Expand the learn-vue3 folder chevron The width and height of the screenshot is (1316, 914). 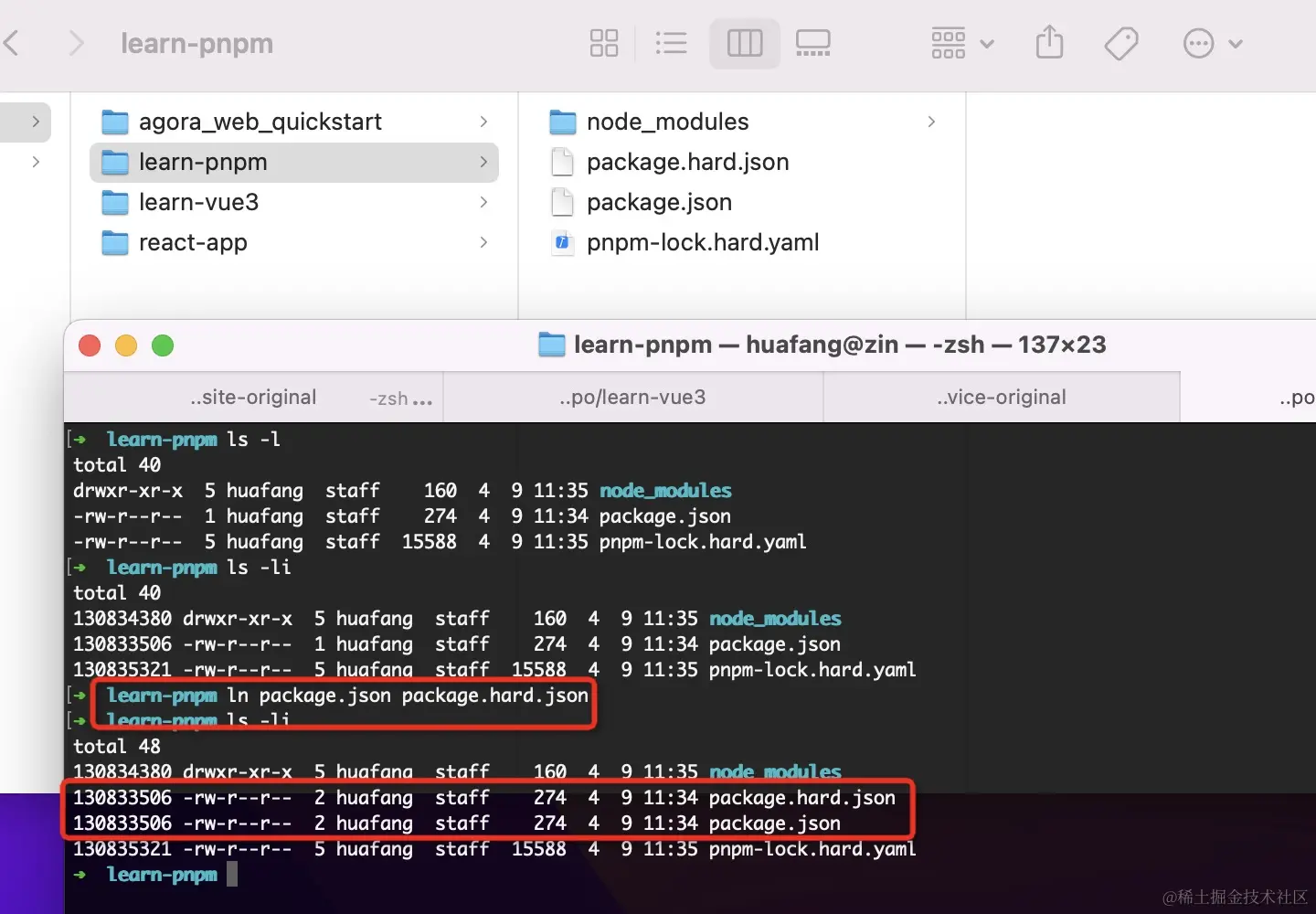[483, 202]
